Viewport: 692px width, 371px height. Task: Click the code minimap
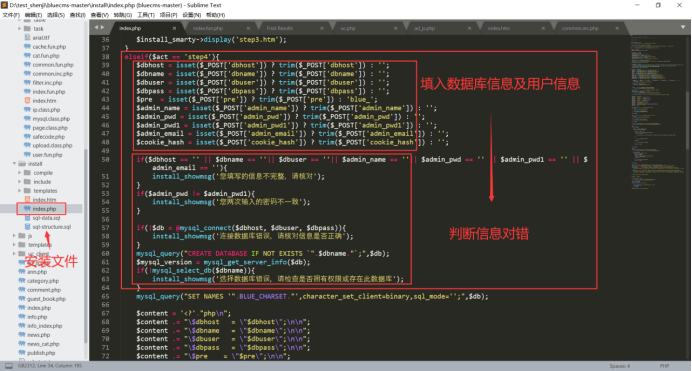click(x=658, y=114)
